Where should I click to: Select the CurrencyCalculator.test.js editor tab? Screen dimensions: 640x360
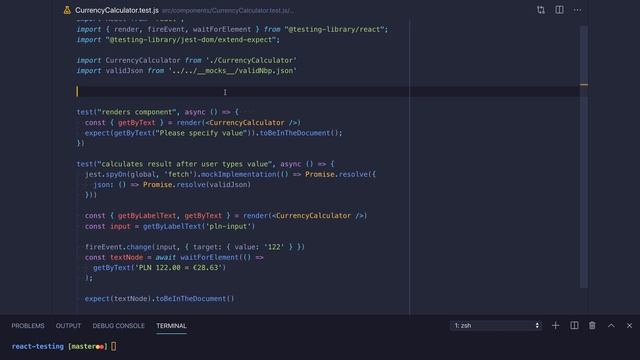coord(117,10)
